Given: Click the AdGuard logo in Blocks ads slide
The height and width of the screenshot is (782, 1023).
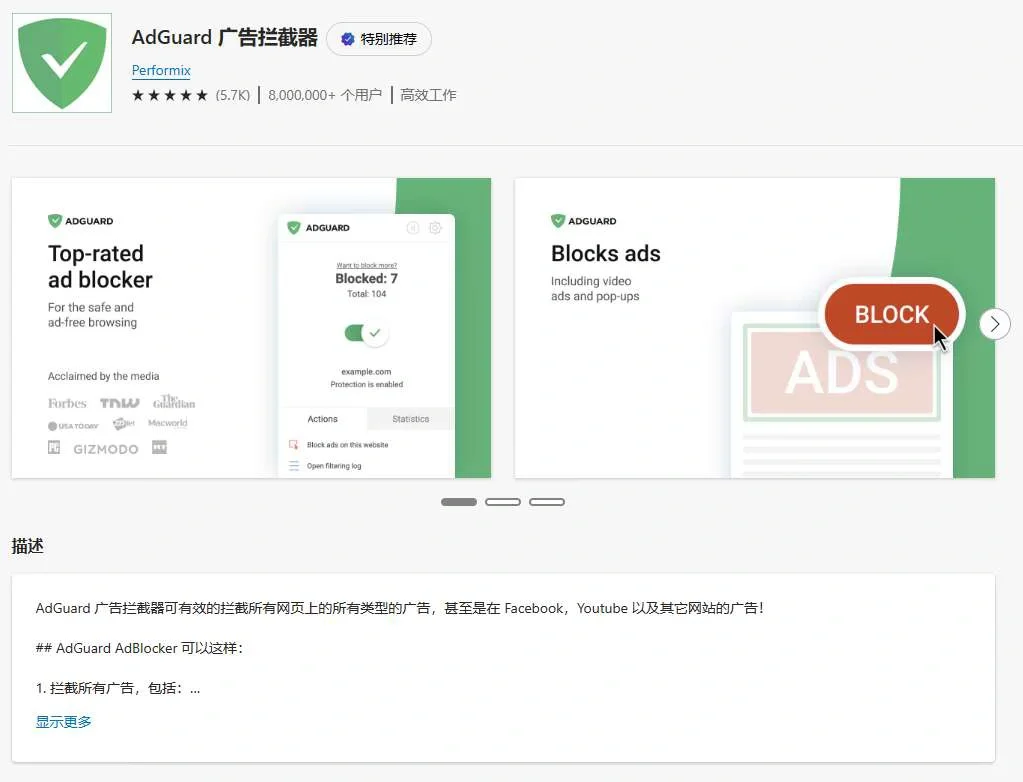Looking at the screenshot, I should pyautogui.click(x=584, y=221).
